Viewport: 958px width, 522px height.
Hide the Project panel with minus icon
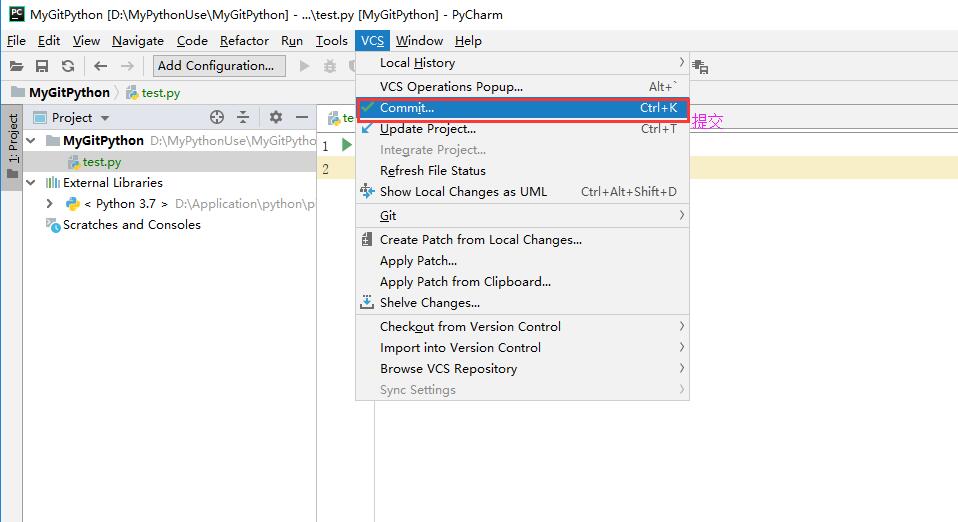[302, 117]
